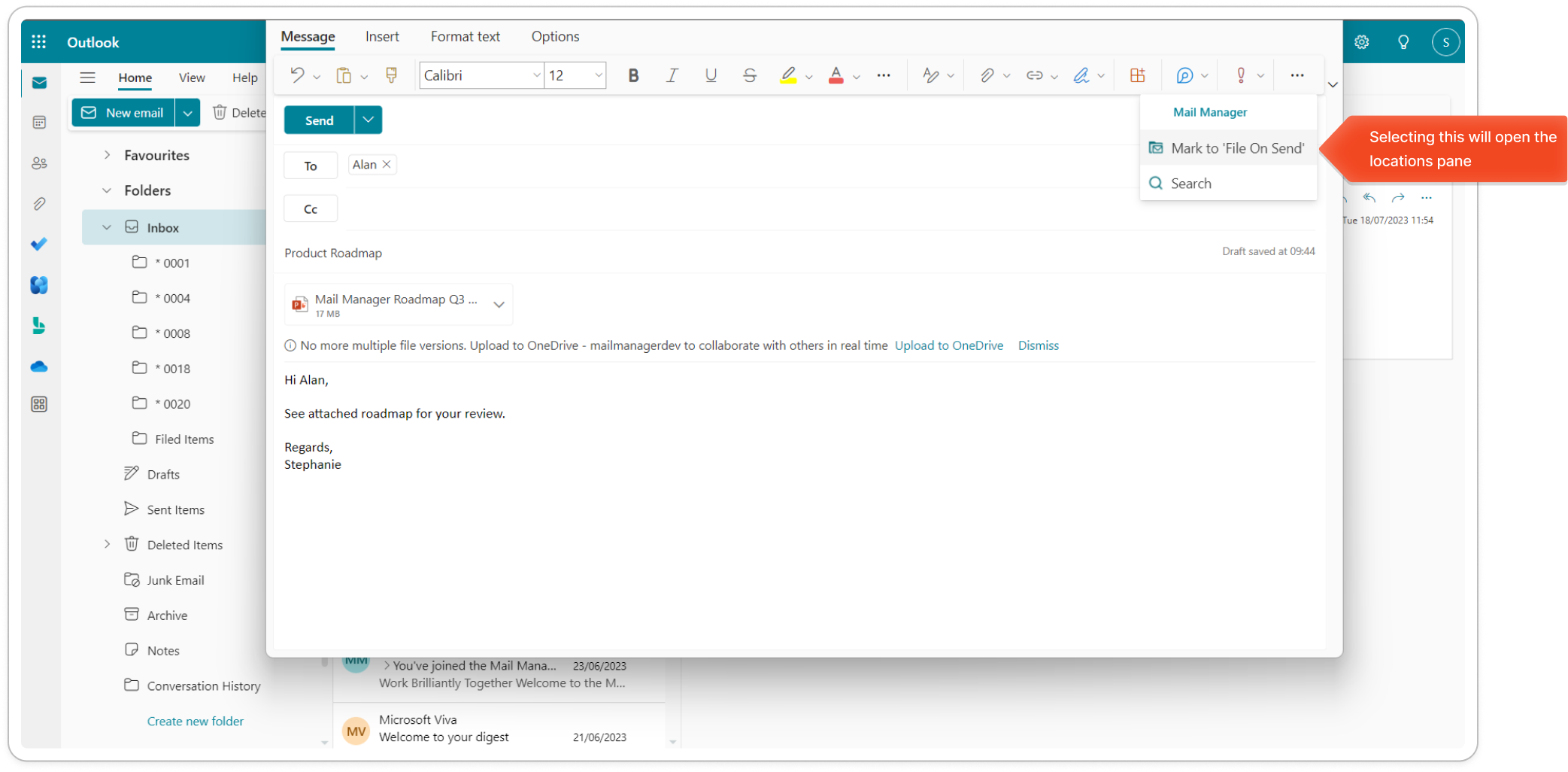Apply the red font color
Viewport: 1568px width, 772px height.
(x=836, y=75)
